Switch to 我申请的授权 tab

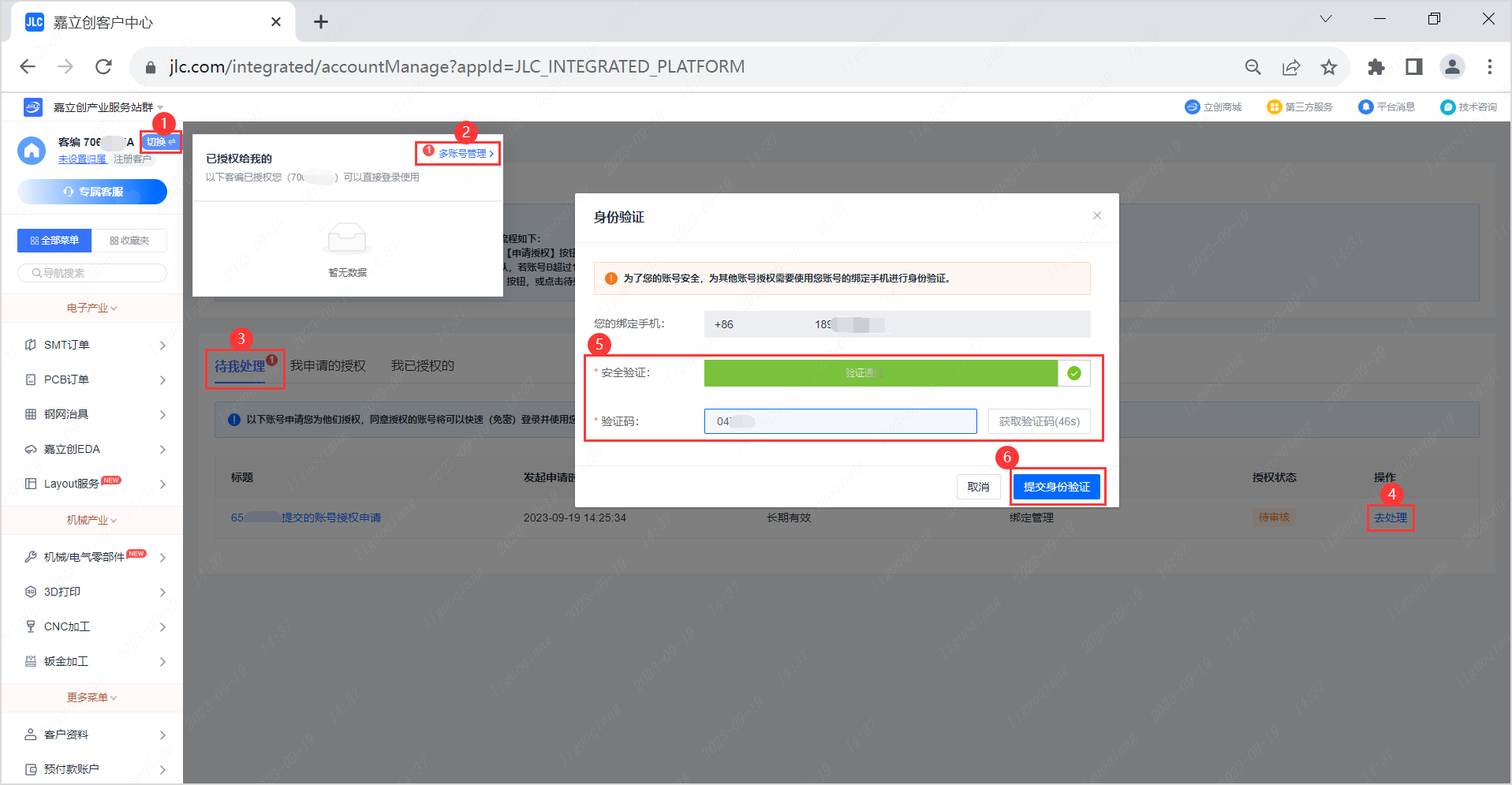327,365
